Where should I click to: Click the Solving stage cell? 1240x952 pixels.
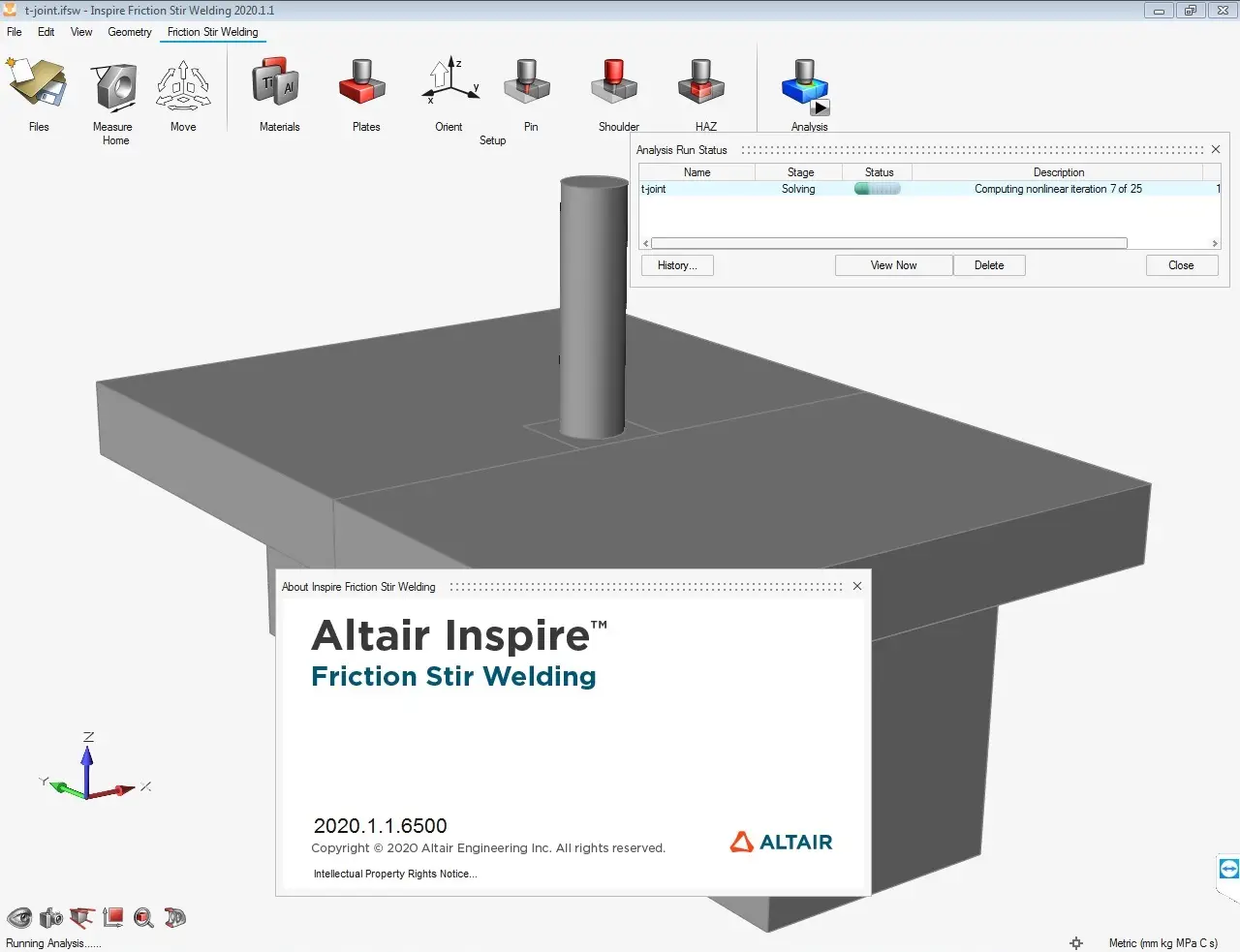pos(799,189)
